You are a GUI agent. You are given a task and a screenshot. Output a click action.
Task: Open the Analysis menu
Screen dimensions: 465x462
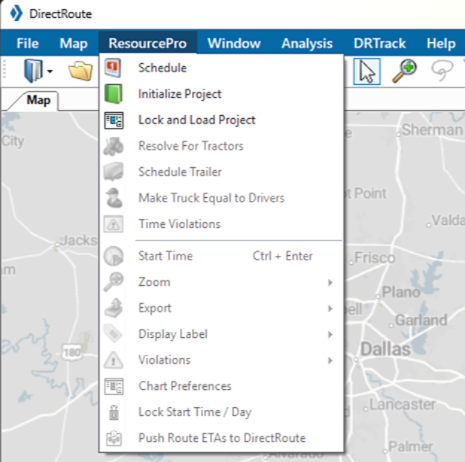tap(307, 43)
